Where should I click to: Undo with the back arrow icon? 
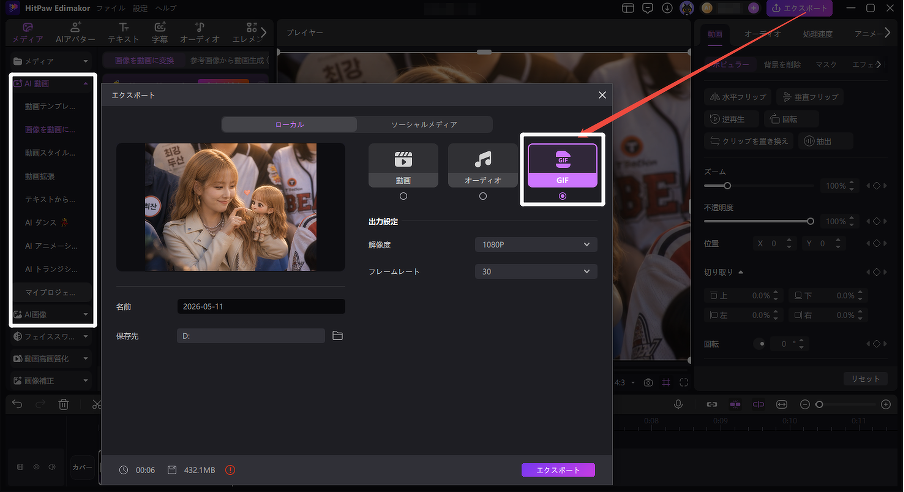[x=17, y=404]
